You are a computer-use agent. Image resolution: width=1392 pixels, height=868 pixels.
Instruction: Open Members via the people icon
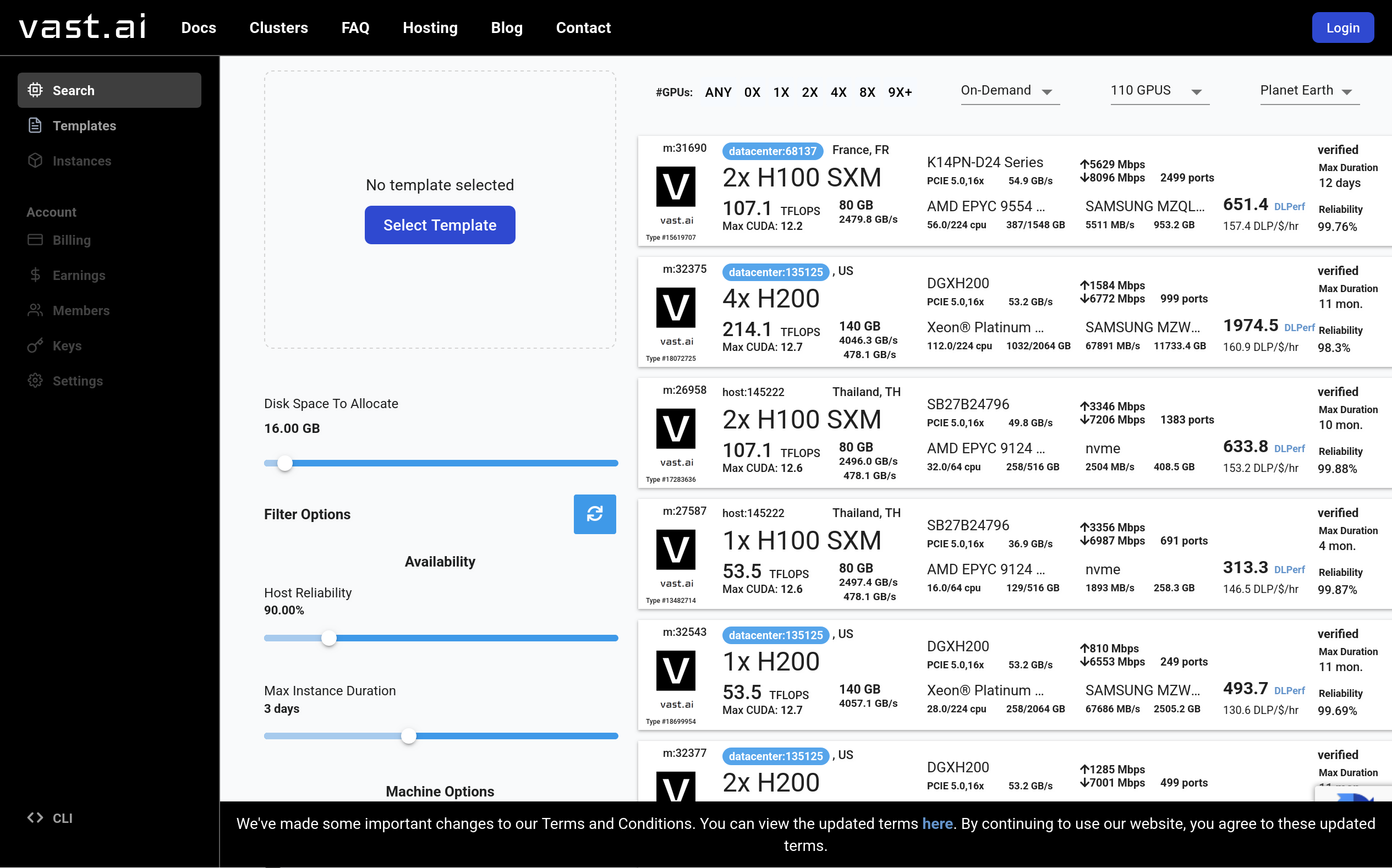coord(35,310)
